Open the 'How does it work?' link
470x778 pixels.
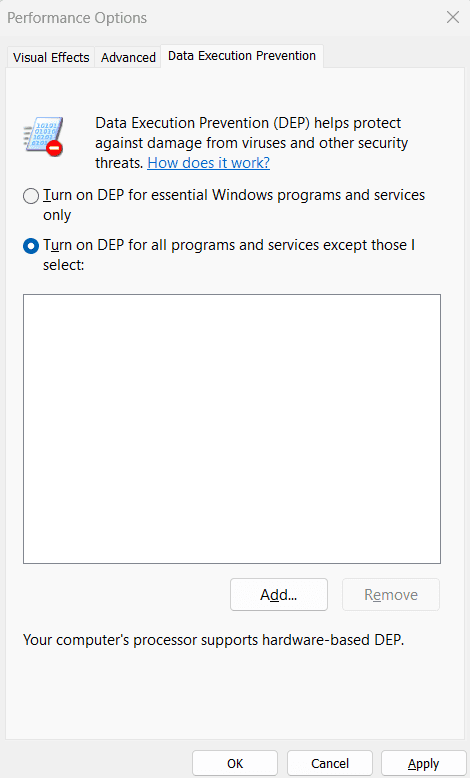pos(208,163)
